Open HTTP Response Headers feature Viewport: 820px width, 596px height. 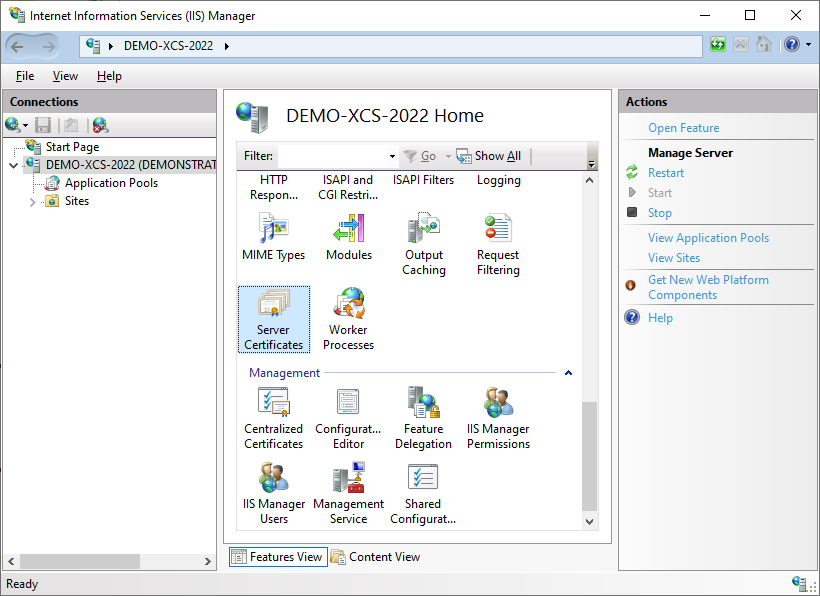point(274,187)
